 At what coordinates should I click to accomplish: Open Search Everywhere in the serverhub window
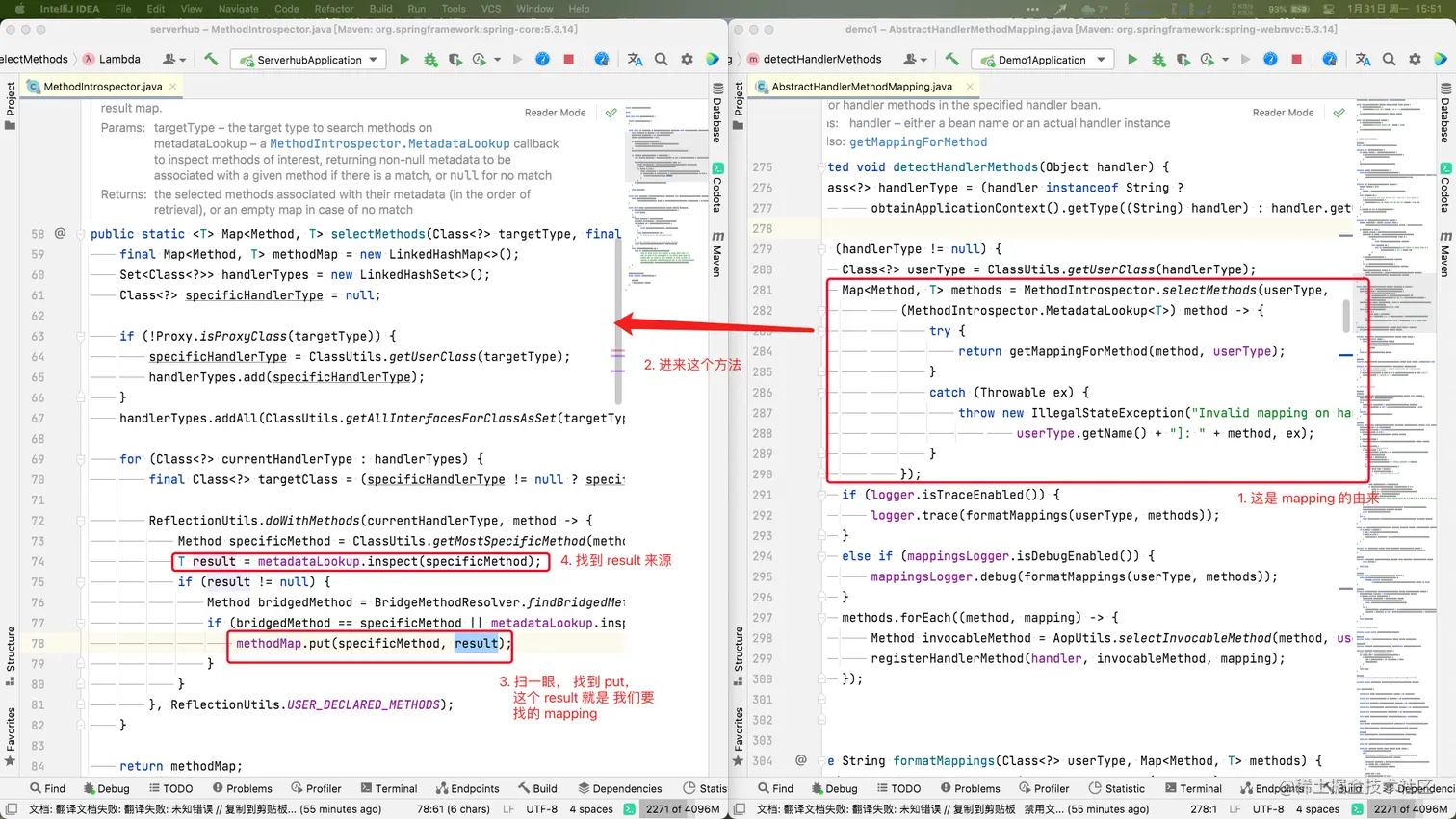662,60
